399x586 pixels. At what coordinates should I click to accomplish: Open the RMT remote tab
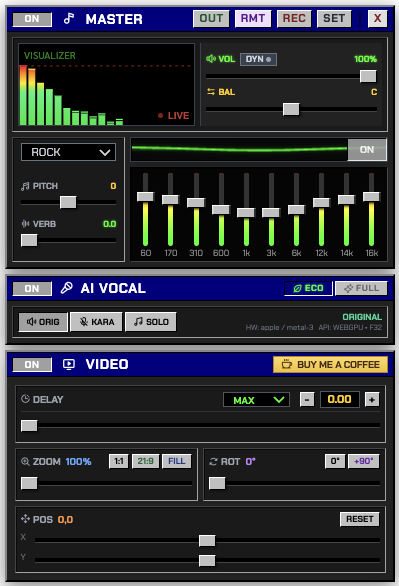253,18
